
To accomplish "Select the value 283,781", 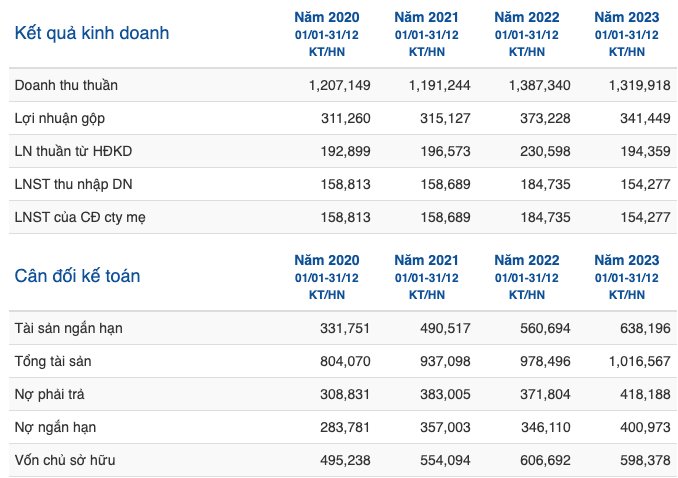I will (345, 427).
